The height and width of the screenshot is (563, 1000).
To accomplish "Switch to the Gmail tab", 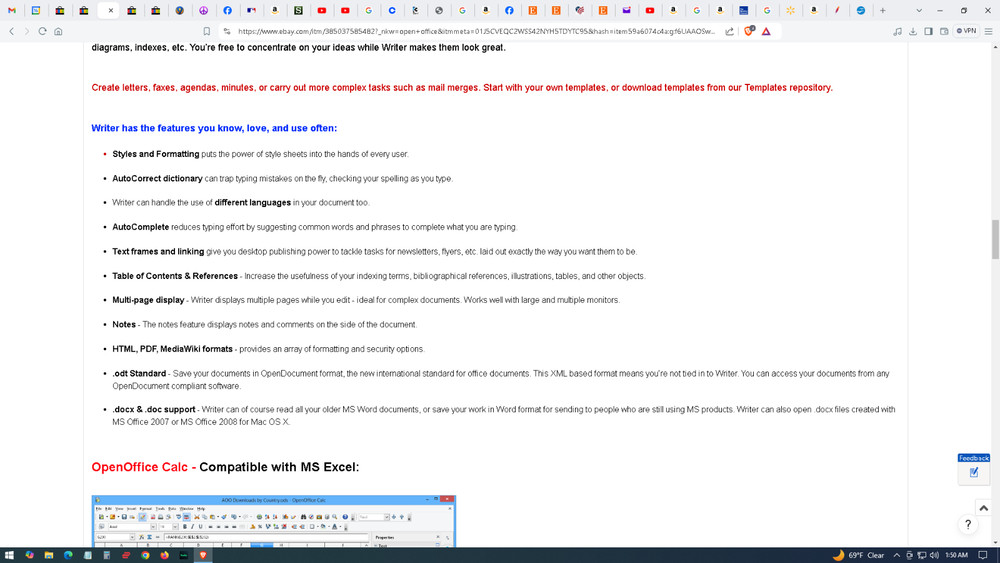I will [x=12, y=10].
